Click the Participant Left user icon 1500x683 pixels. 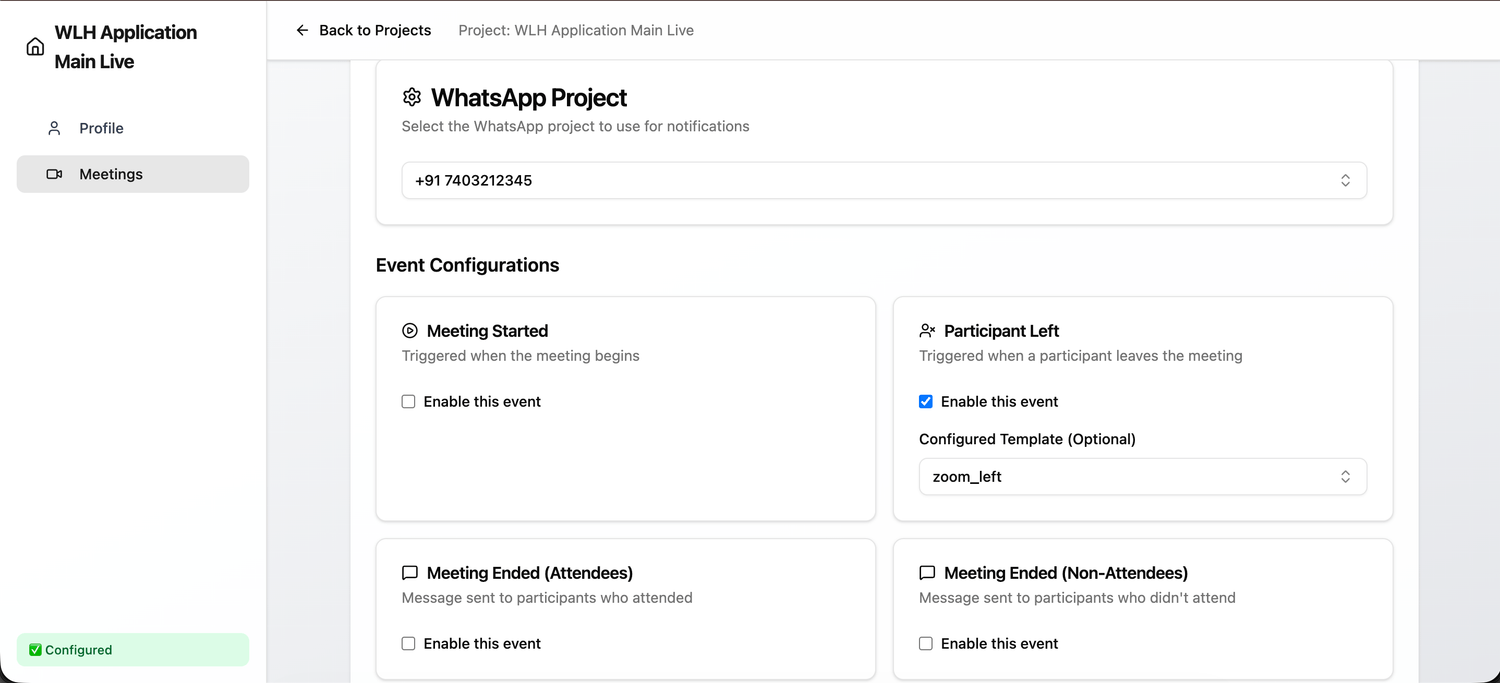click(927, 331)
